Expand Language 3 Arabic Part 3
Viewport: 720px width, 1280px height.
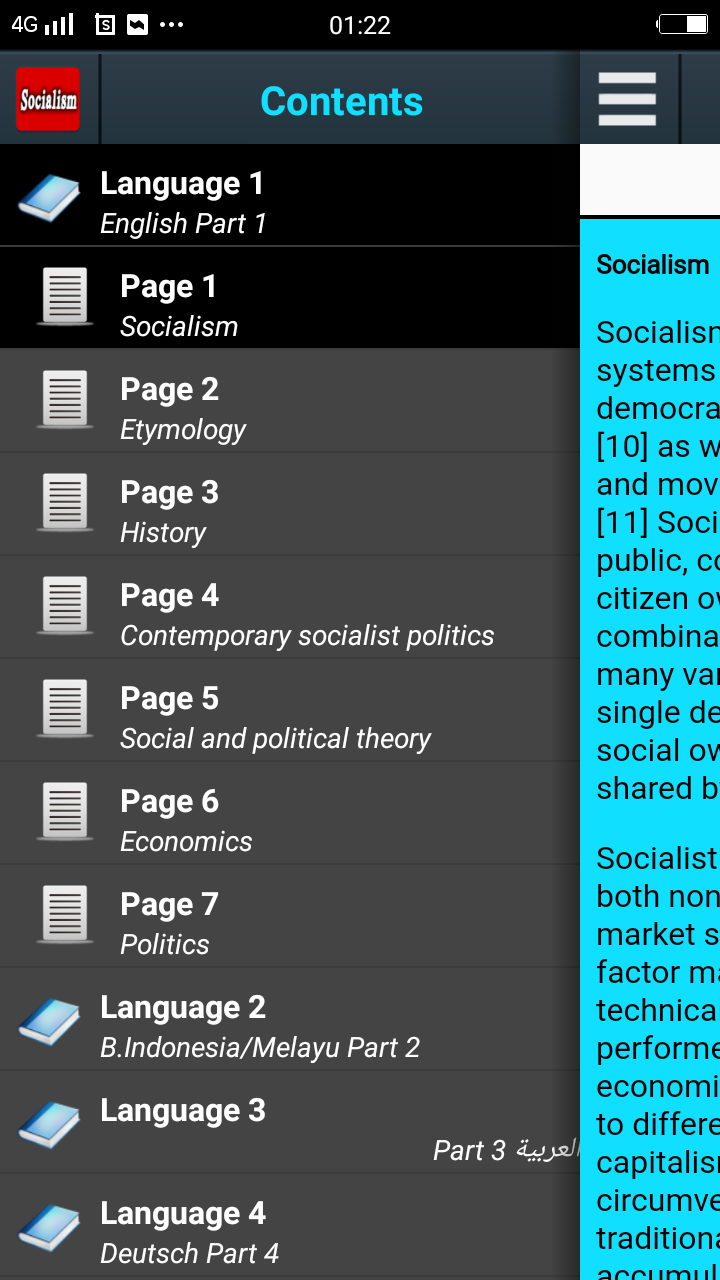click(290, 1123)
